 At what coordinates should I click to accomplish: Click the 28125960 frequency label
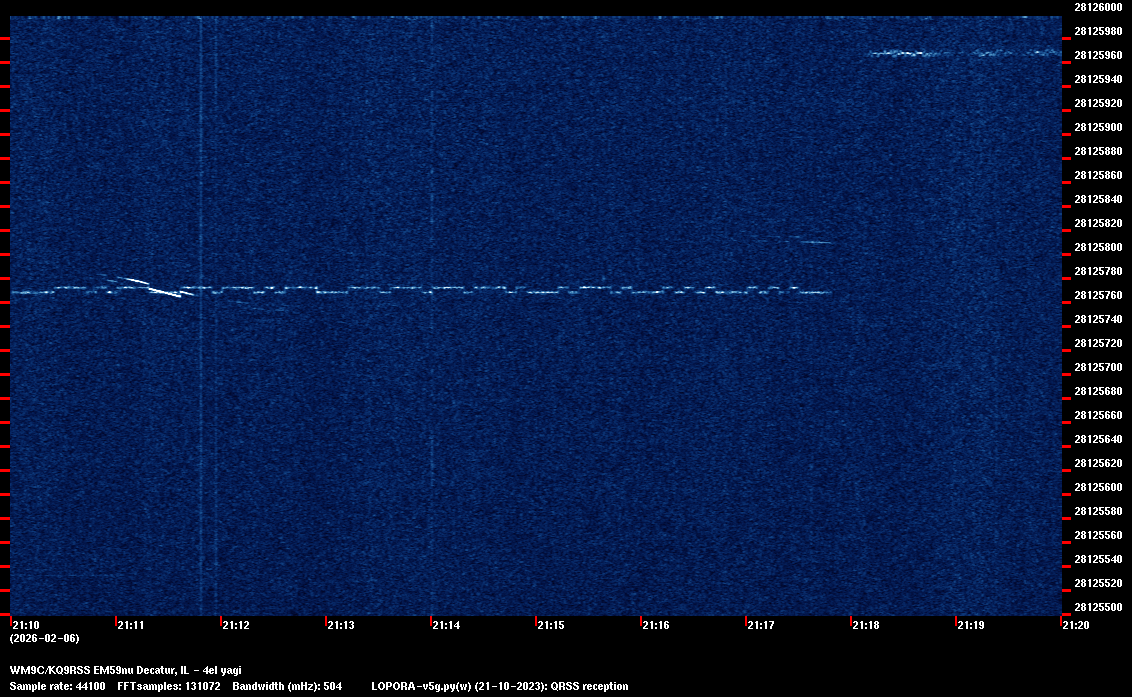(x=1098, y=55)
